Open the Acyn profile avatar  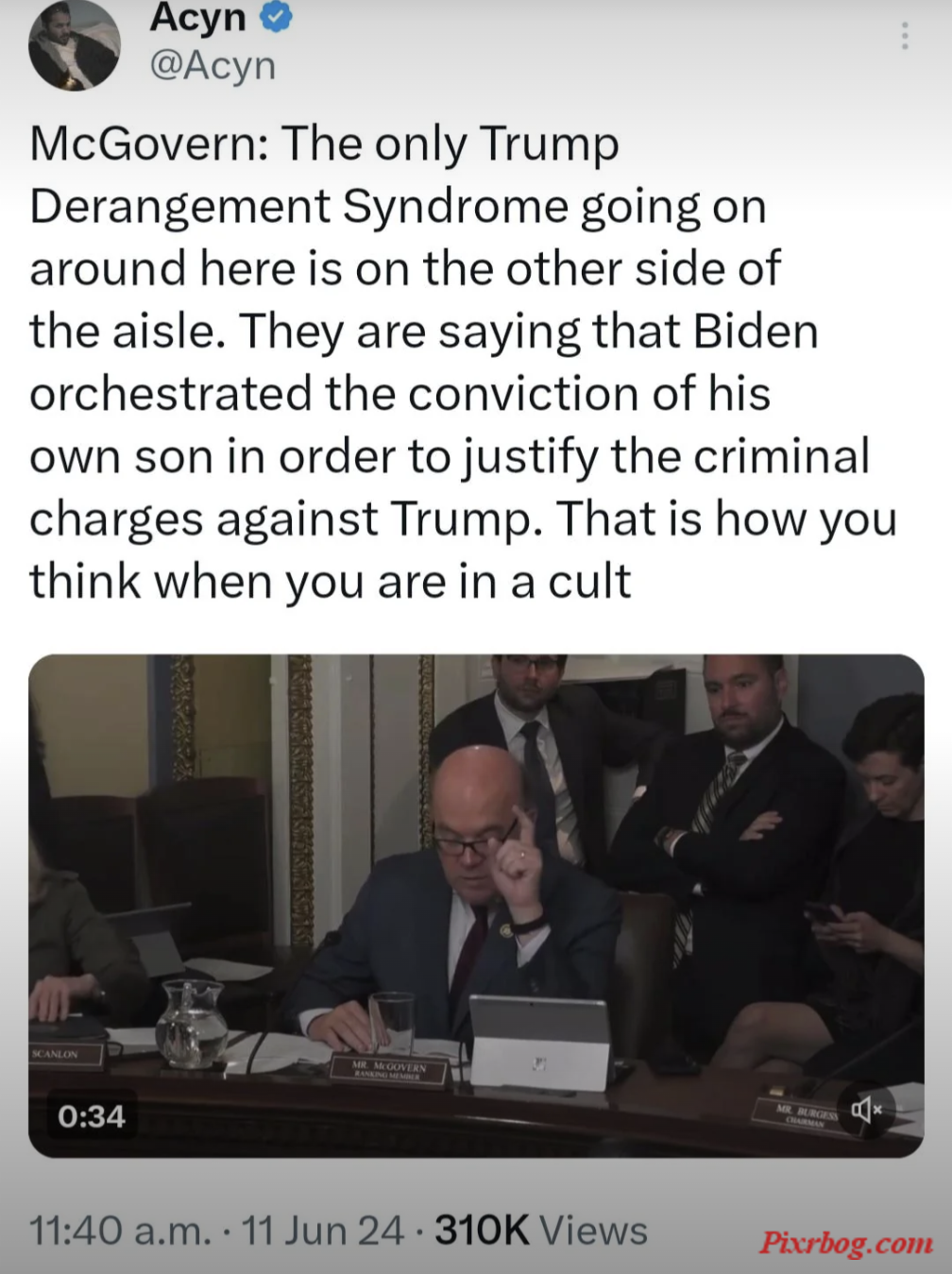point(75,43)
